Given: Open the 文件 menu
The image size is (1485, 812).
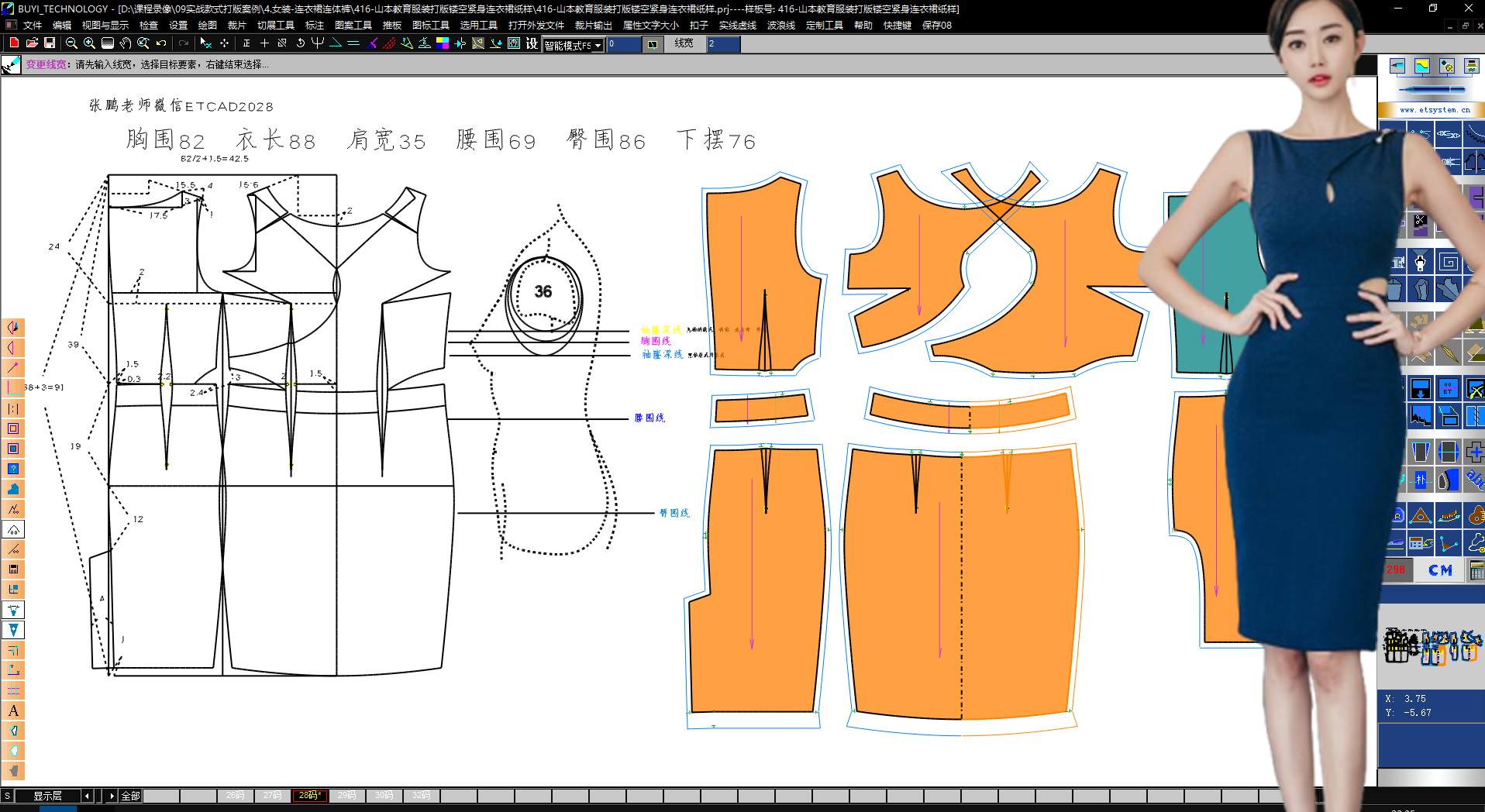Looking at the screenshot, I should [33, 26].
